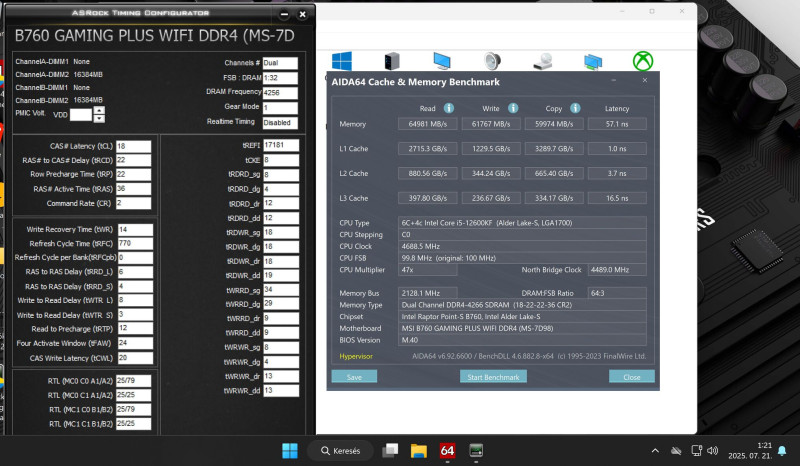
Task: Show hidden system tray icons
Action: [655, 451]
